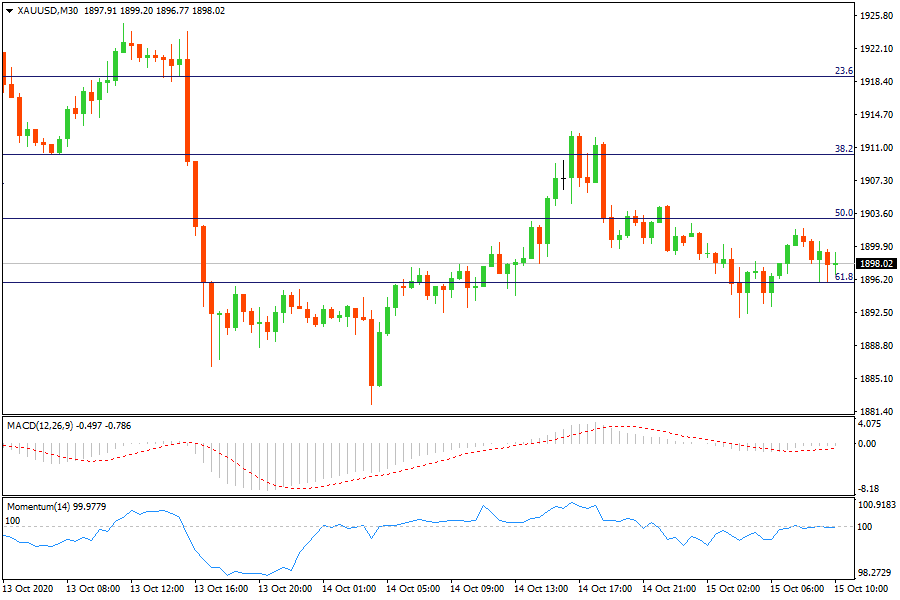Click the current price tag 1898.02
Image resolution: width=900 pixels, height=600 pixels.
pos(876,264)
